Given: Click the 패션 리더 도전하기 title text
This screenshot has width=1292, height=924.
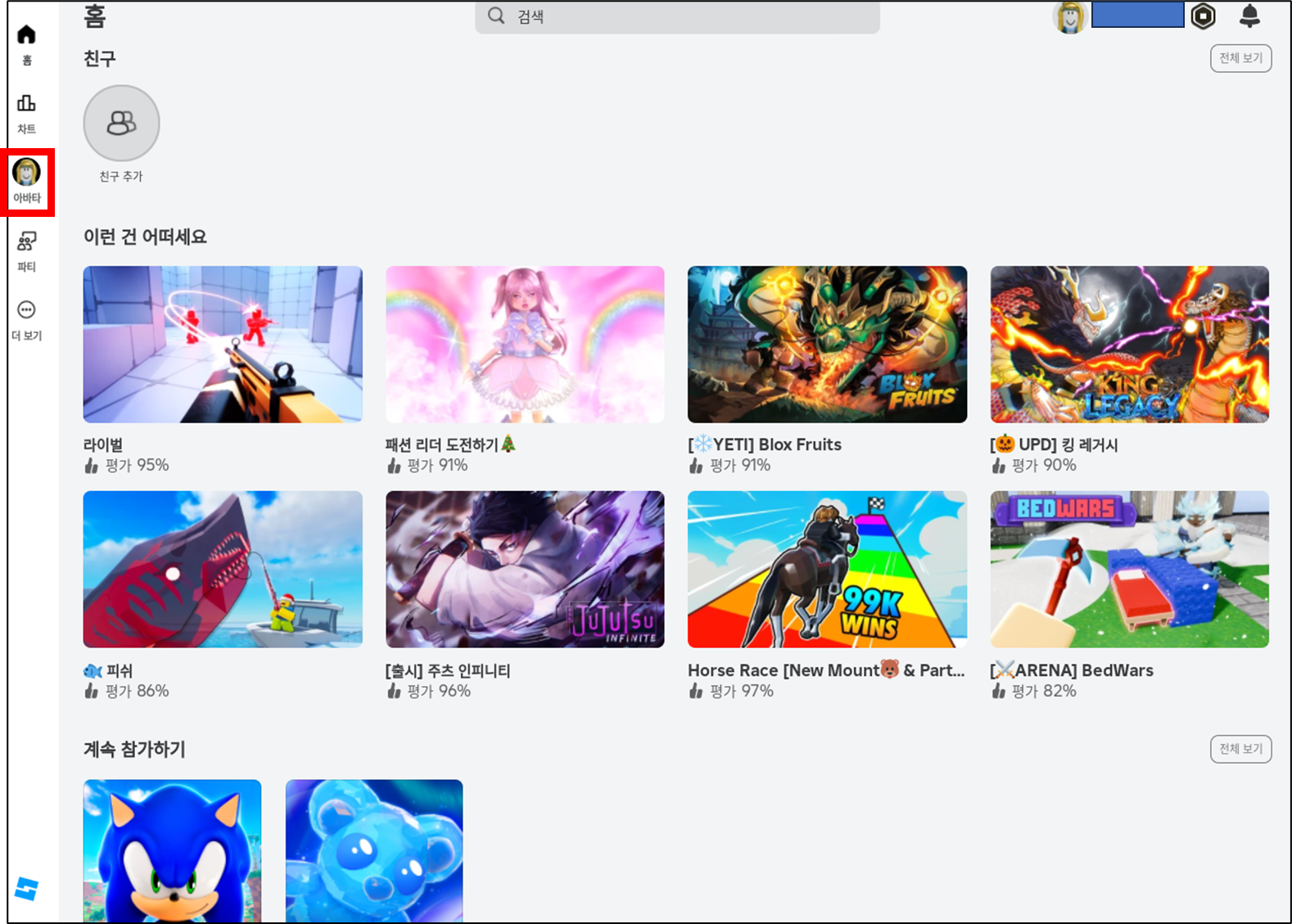Looking at the screenshot, I should (451, 444).
